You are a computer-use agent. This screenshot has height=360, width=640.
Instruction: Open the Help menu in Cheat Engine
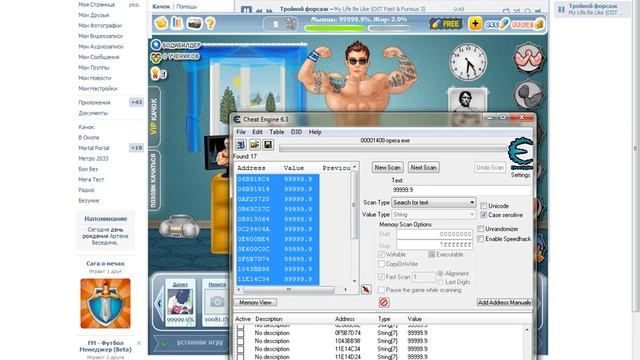coord(315,132)
